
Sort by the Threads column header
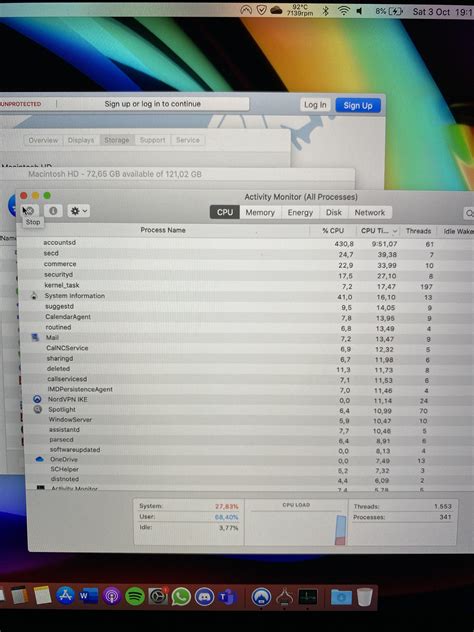tap(418, 231)
